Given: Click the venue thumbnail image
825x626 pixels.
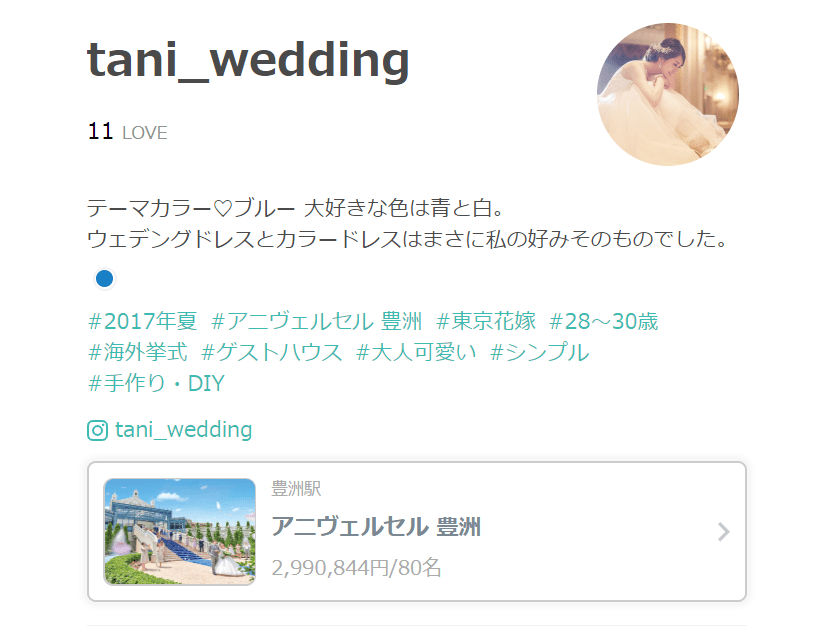Looking at the screenshot, I should [x=180, y=531].
